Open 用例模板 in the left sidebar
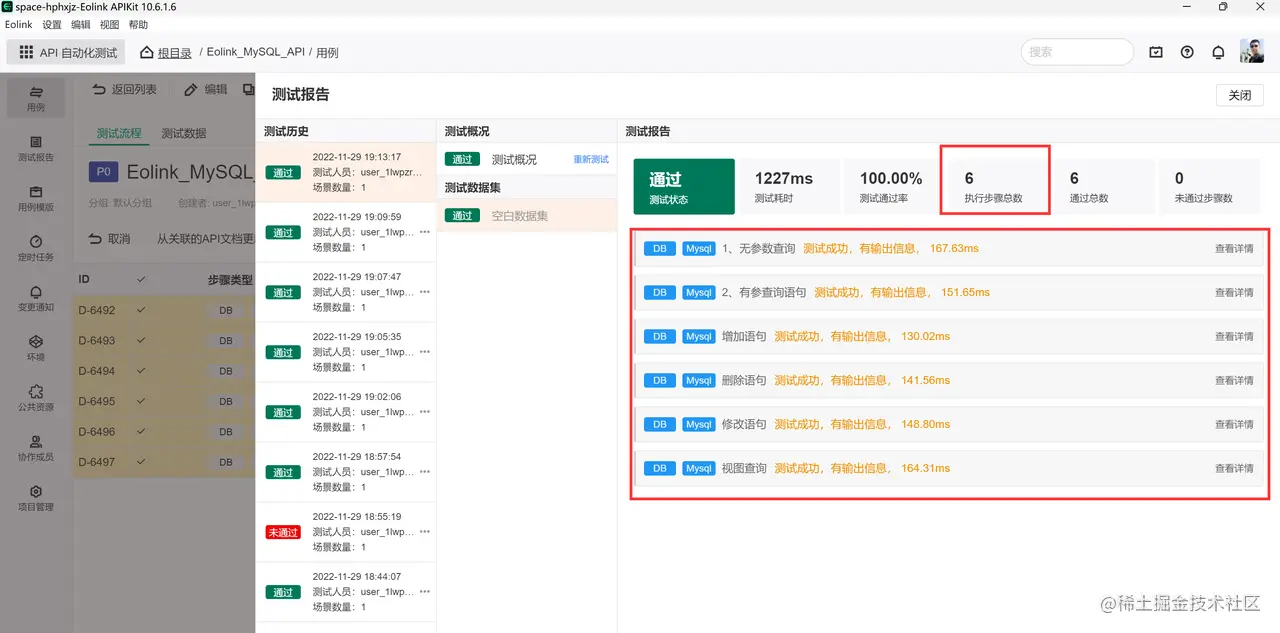Viewport: 1280px width, 633px height. click(36, 198)
